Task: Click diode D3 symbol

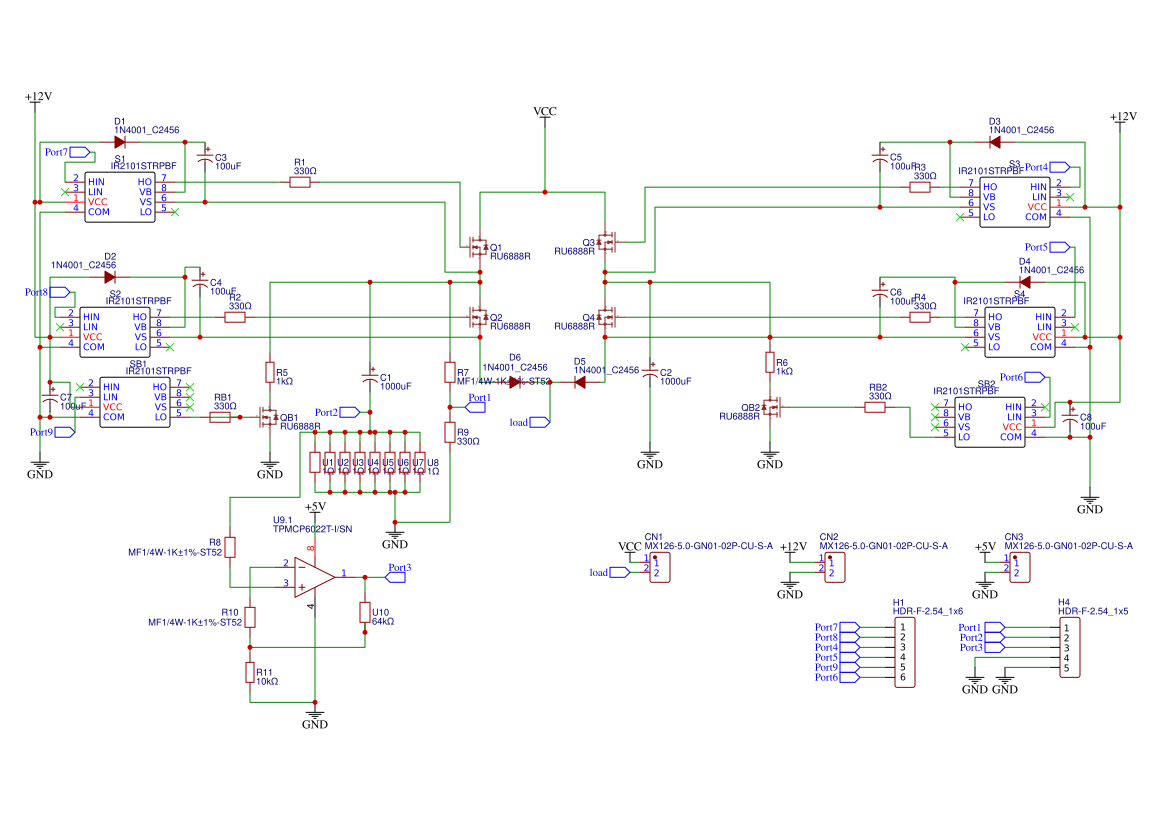Action: [995, 142]
